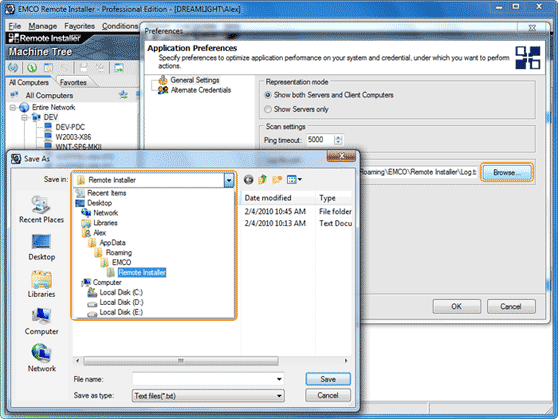Select W2003-X86 computer in Machine Tree
558x419 pixels.
tap(73, 137)
